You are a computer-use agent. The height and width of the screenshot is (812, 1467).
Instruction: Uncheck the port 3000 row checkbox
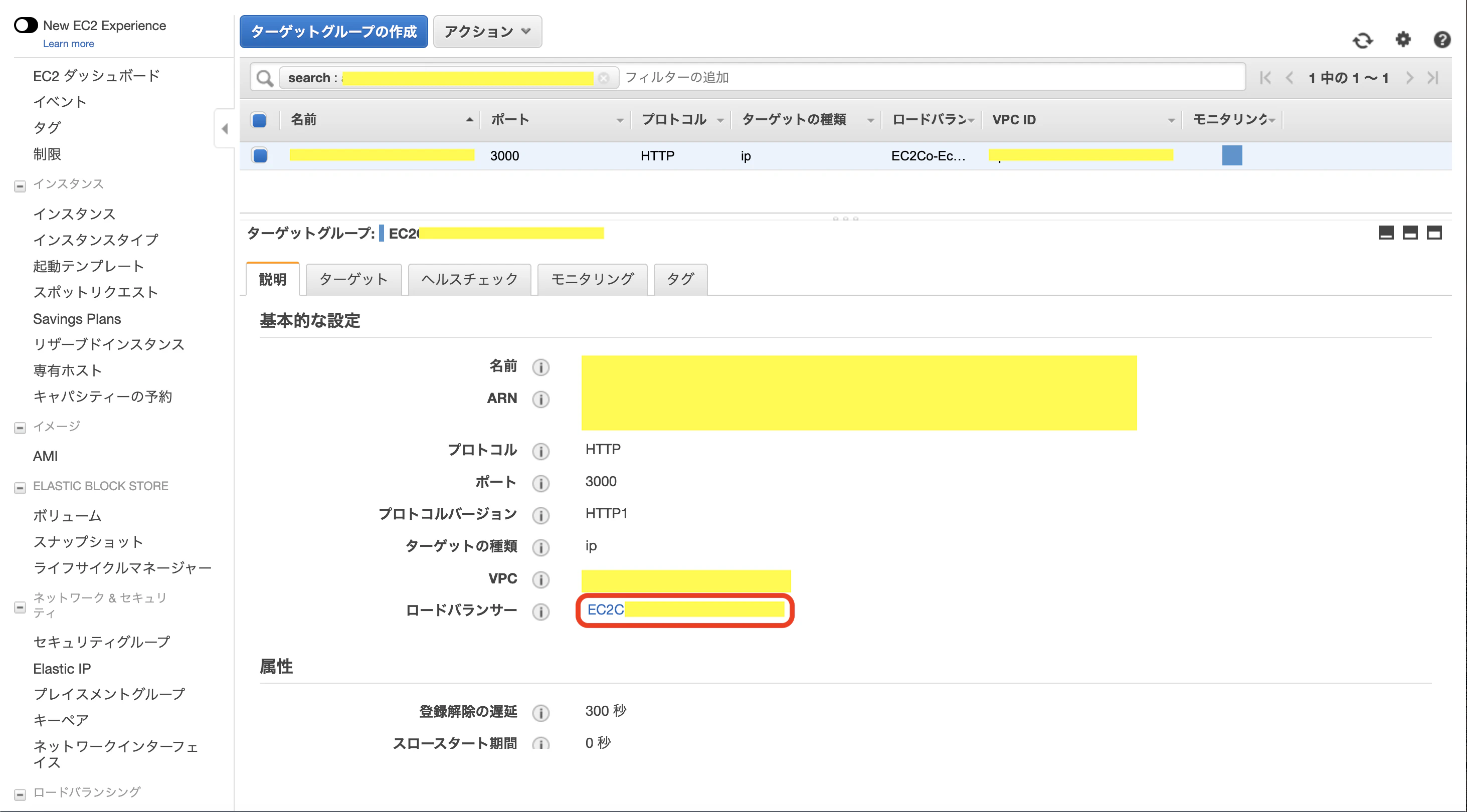coord(260,155)
